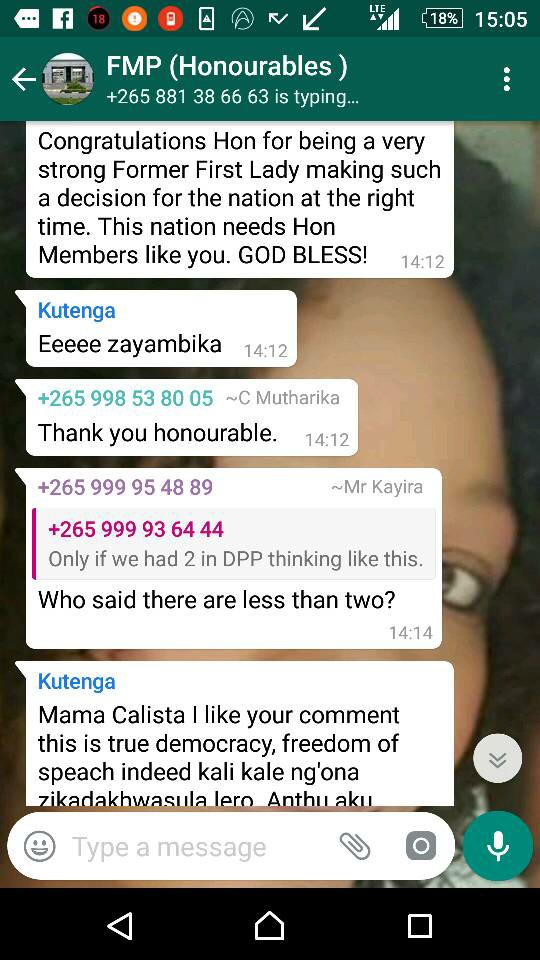Open the emoji picker

tap(40, 847)
